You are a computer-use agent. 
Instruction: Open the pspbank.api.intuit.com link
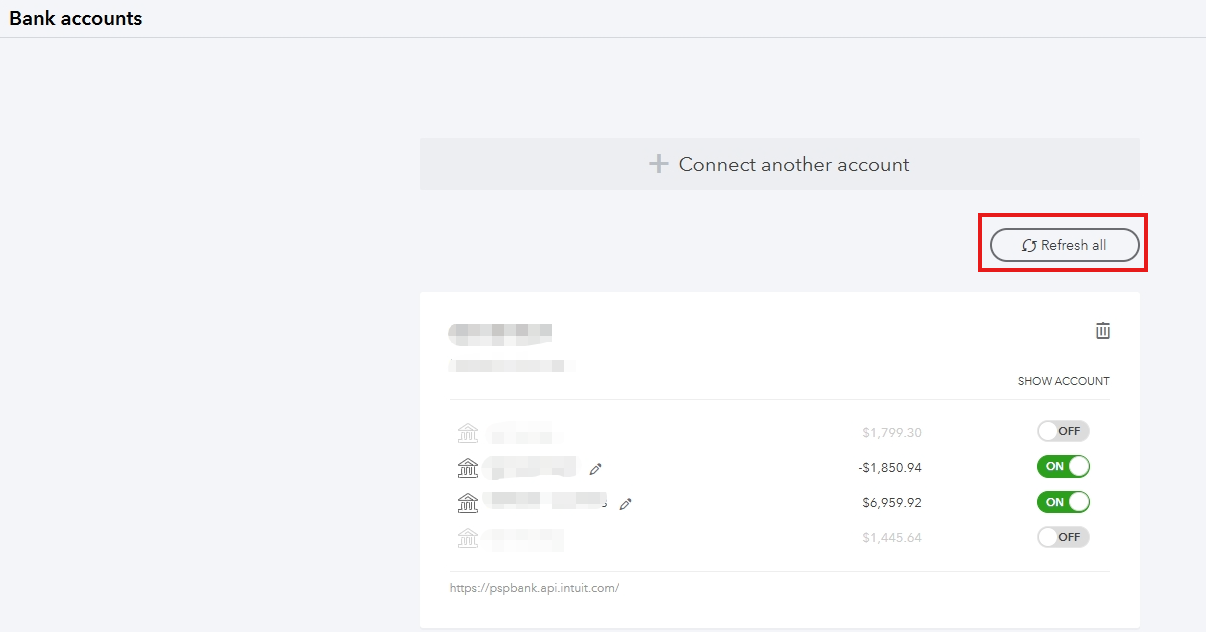click(x=534, y=588)
